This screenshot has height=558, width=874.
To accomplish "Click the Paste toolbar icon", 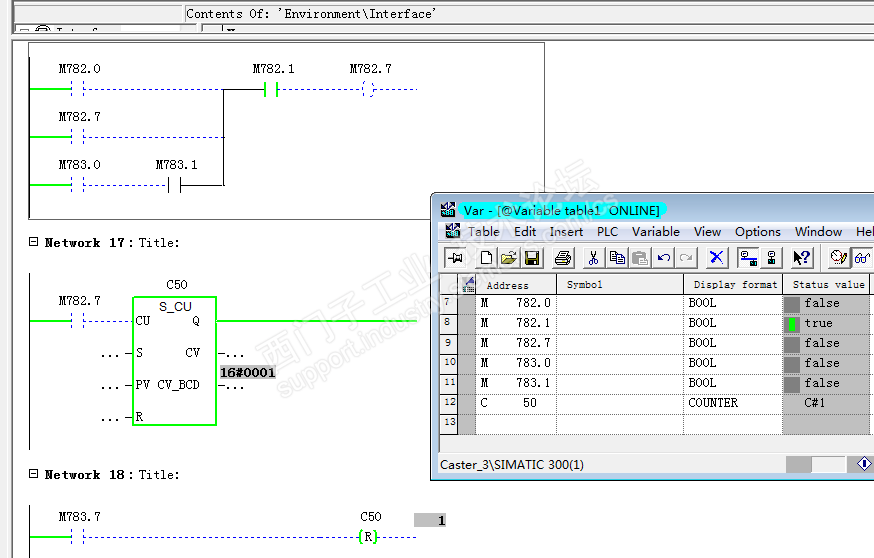I will pyautogui.click(x=640, y=258).
